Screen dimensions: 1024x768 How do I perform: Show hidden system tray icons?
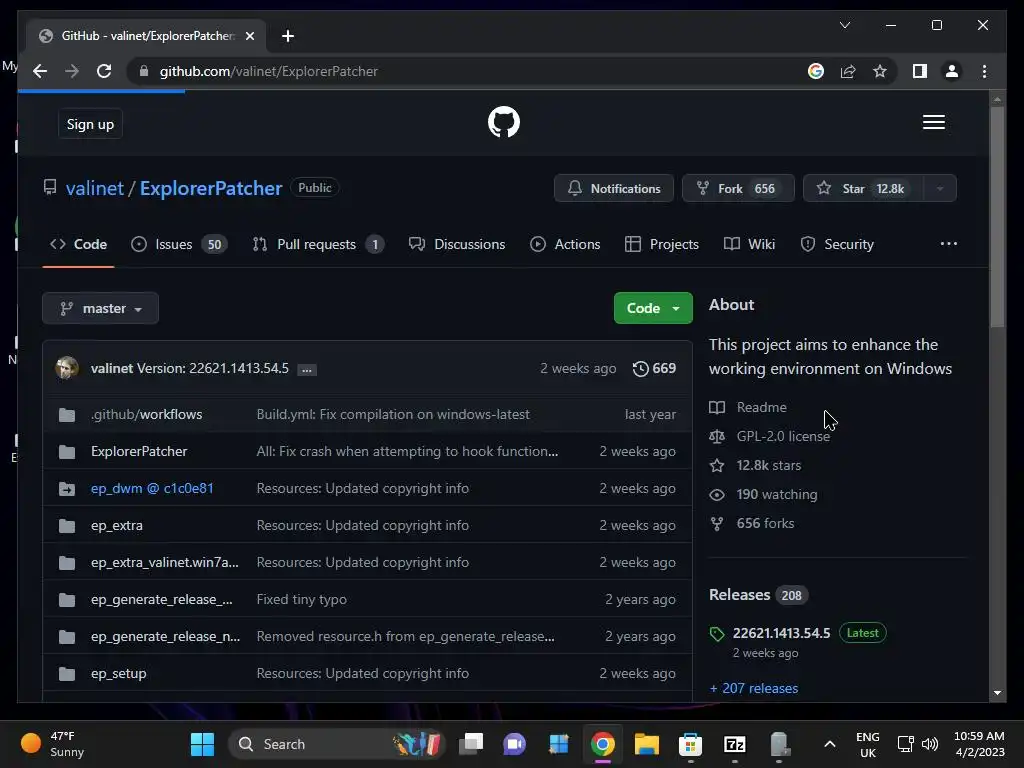[x=829, y=744]
